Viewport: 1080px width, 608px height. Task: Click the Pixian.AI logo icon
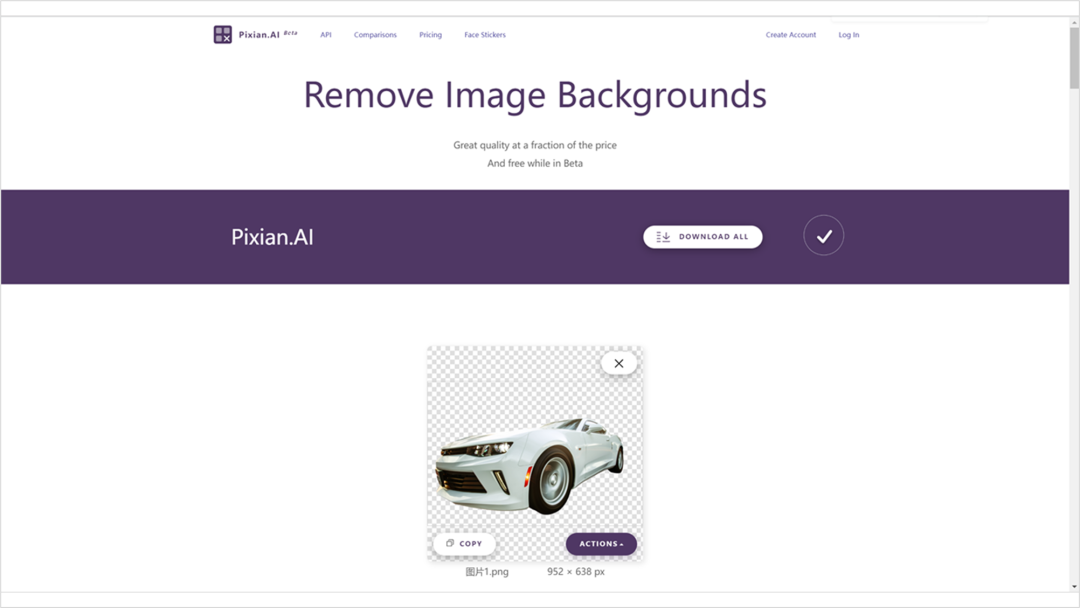click(x=222, y=34)
